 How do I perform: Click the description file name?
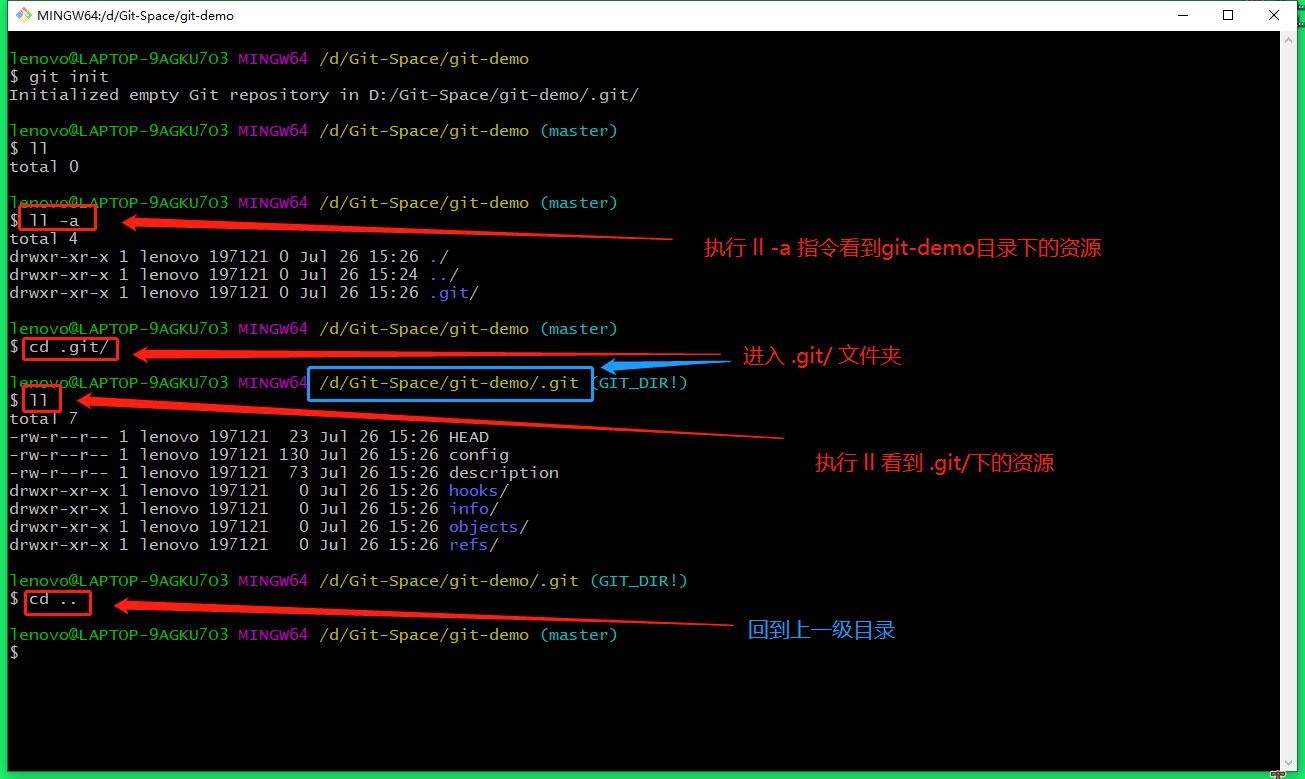[504, 473]
